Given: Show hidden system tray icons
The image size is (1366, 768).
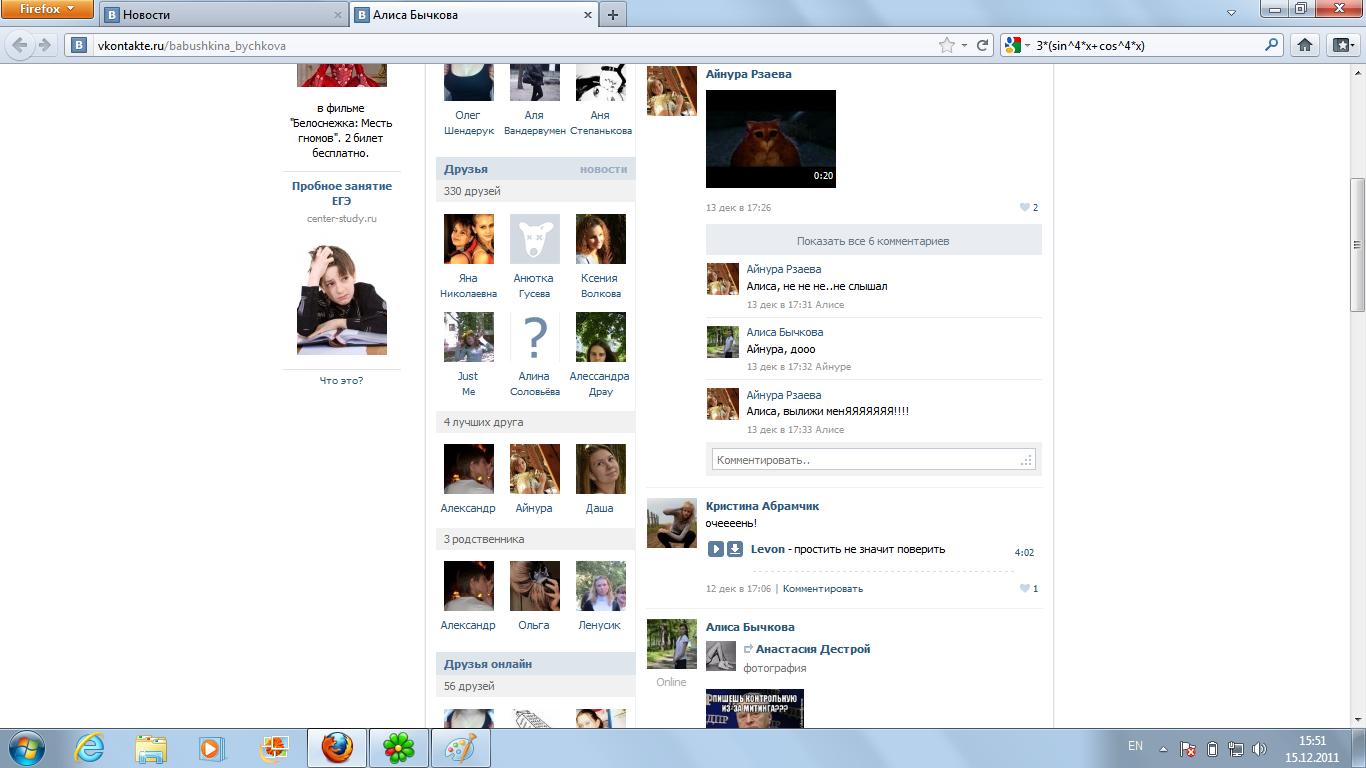Looking at the screenshot, I should [1163, 748].
